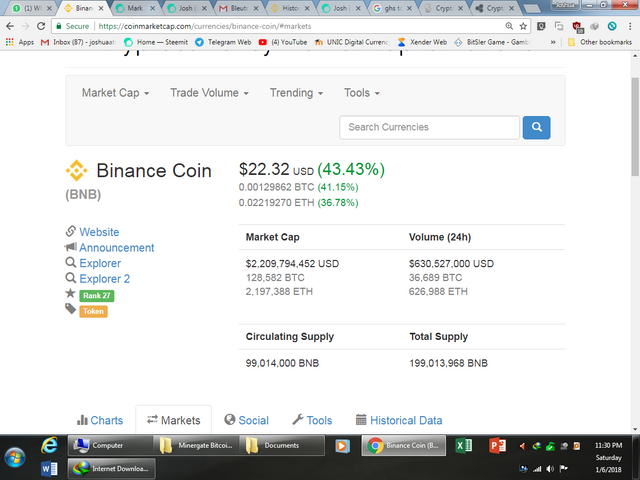640x480 pixels.
Task: Click the green Rank 27 badge
Action: (x=97, y=296)
